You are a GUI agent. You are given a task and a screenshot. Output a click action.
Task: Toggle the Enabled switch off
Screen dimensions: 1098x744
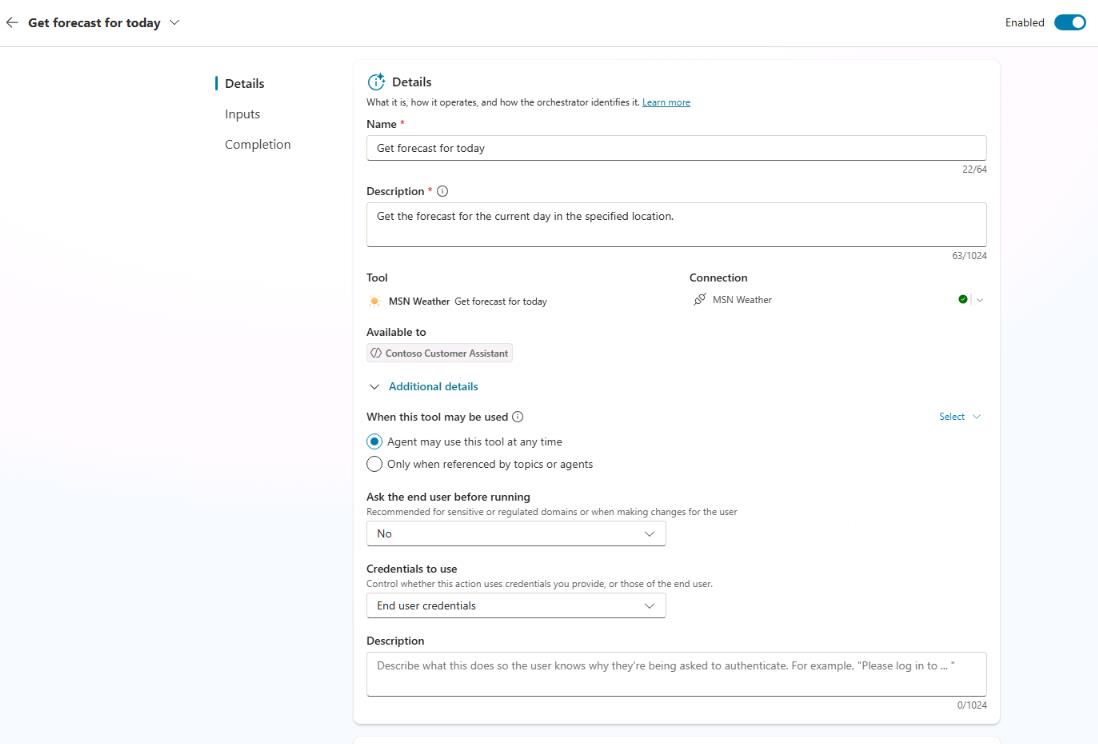(x=1069, y=23)
